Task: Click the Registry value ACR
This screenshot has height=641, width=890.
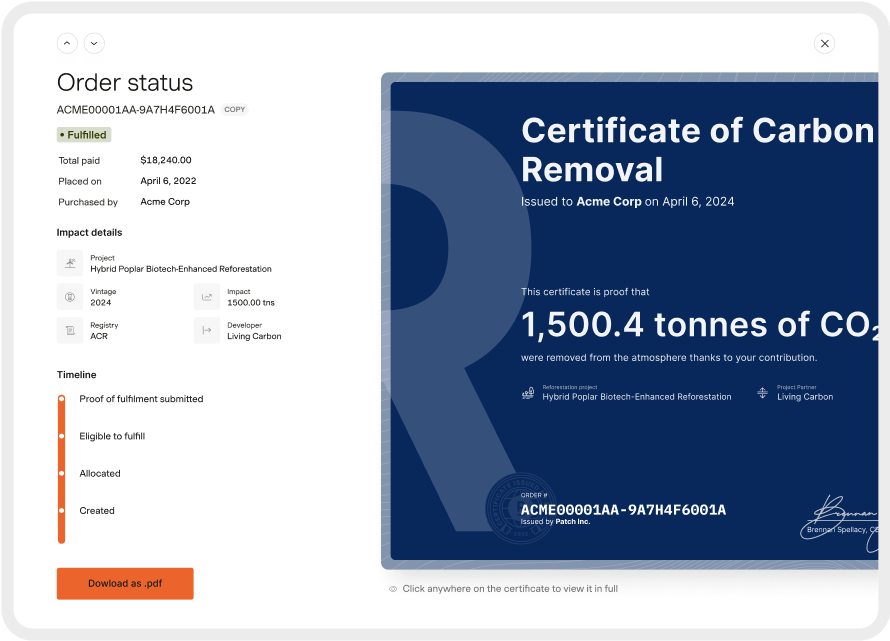Action: pyautogui.click(x=99, y=336)
